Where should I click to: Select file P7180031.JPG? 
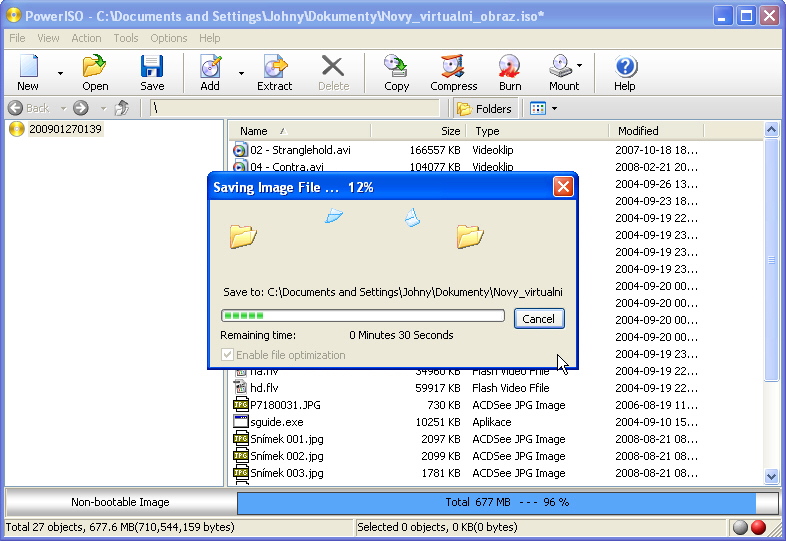[285, 405]
